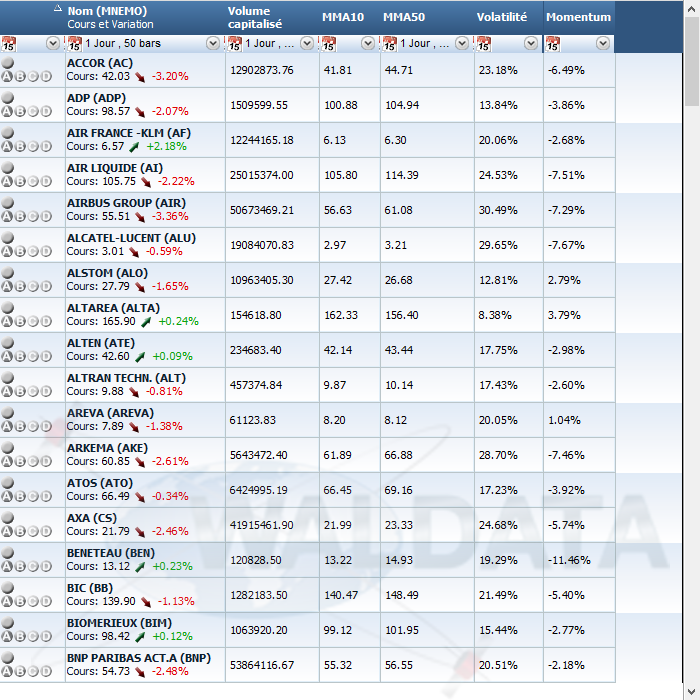Click vertical scrollbar thumb

(x=692, y=62)
